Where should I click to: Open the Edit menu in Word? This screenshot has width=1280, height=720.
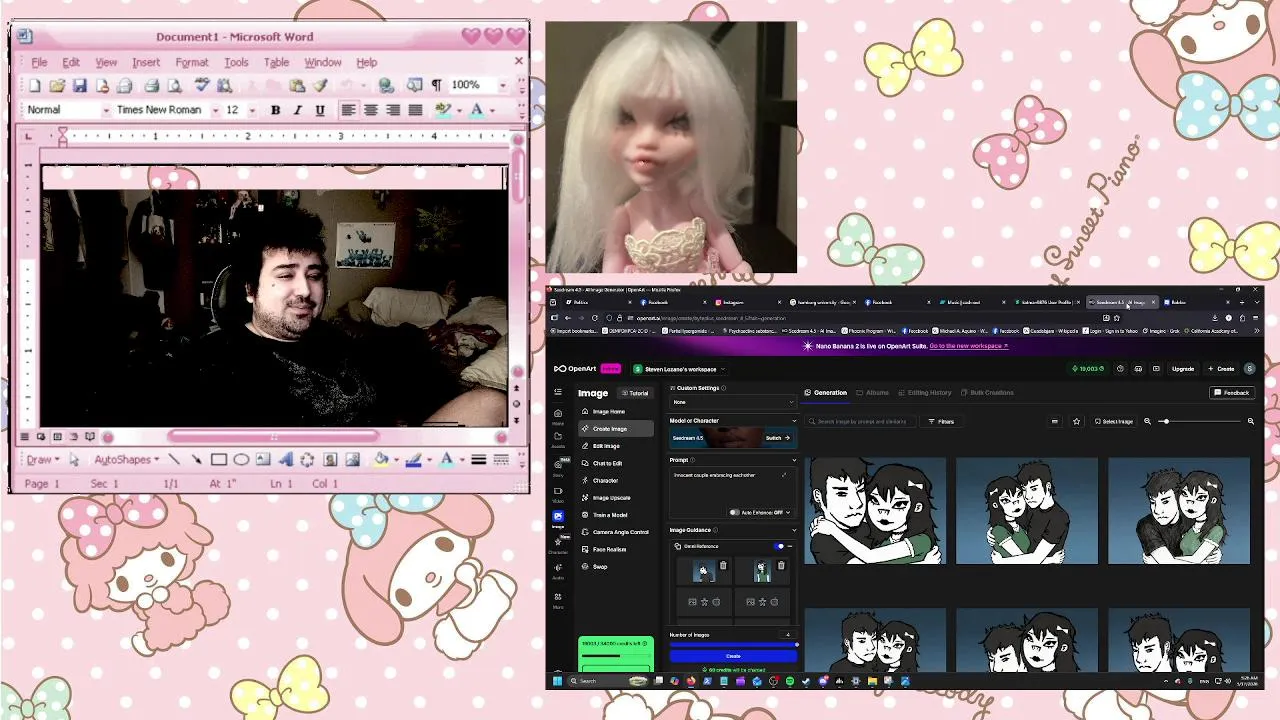click(71, 62)
